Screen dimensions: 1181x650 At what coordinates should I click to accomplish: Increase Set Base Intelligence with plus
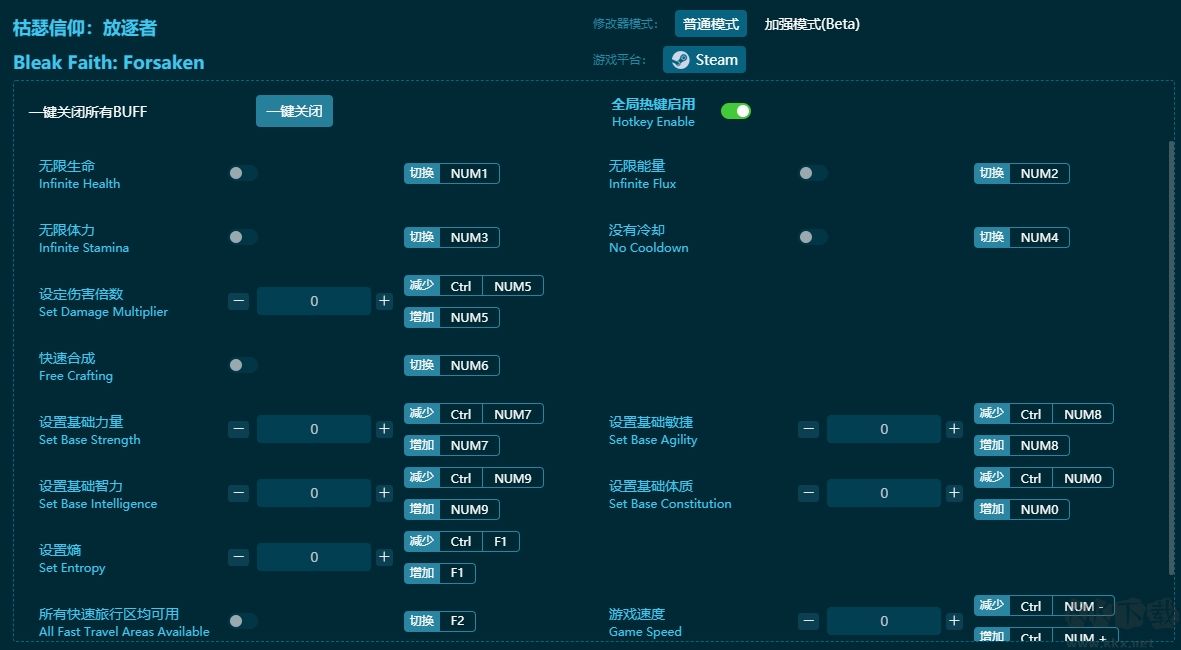[384, 493]
